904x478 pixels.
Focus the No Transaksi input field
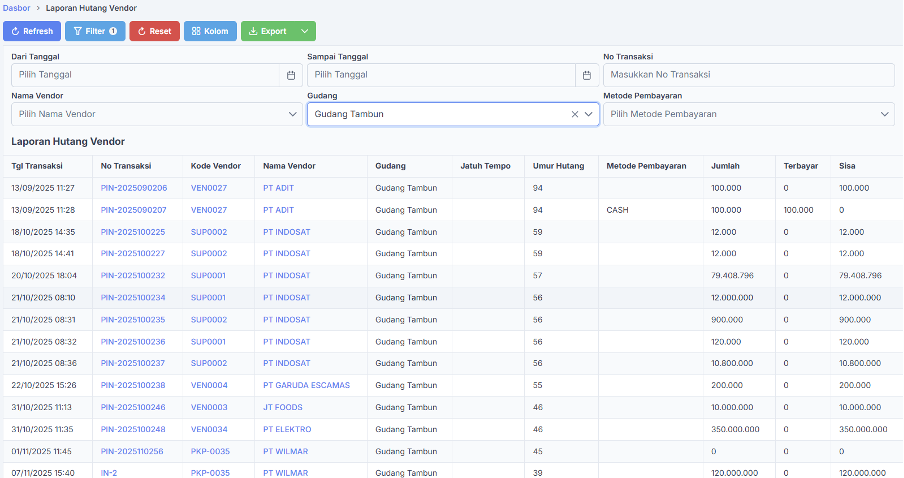click(748, 75)
